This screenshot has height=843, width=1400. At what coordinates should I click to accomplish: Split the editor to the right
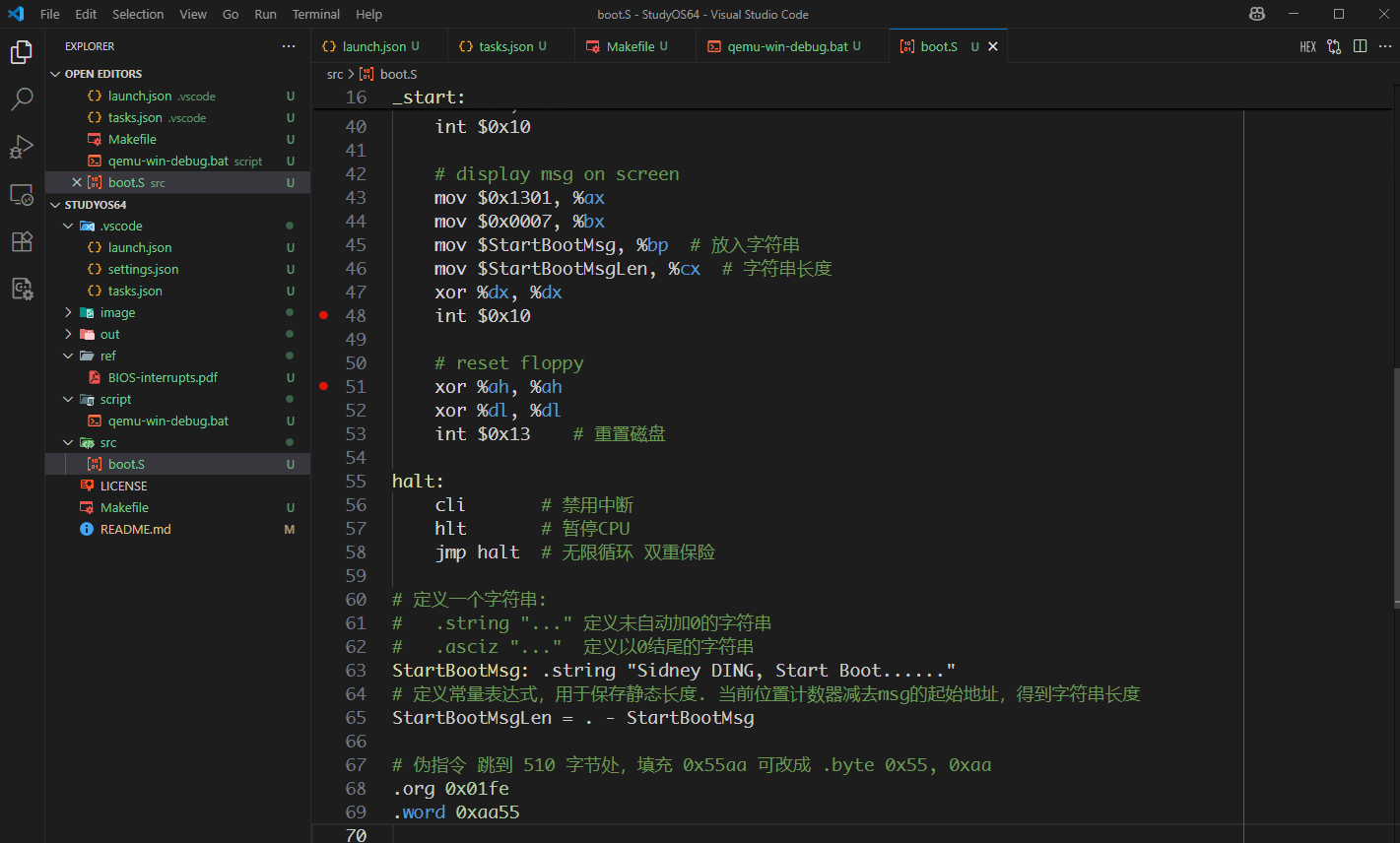coord(1360,46)
